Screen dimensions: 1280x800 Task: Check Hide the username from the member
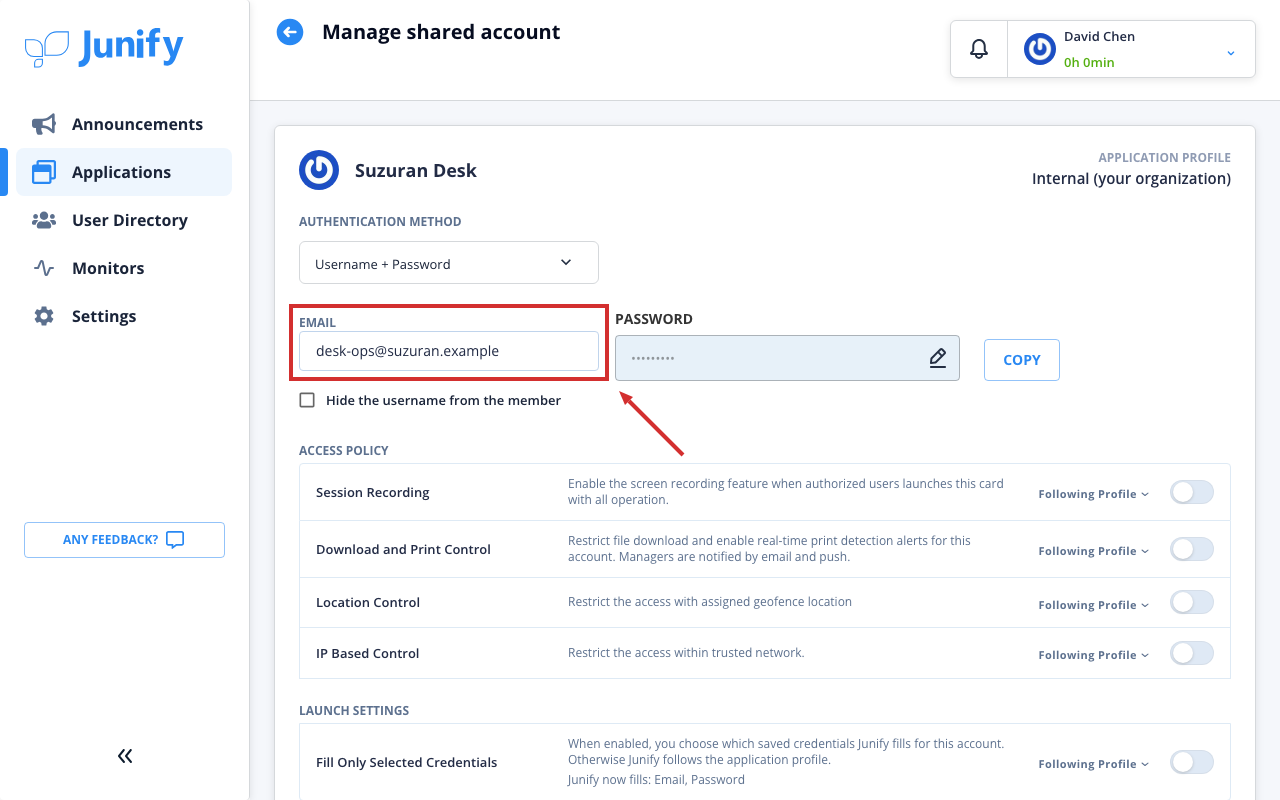pyautogui.click(x=307, y=400)
